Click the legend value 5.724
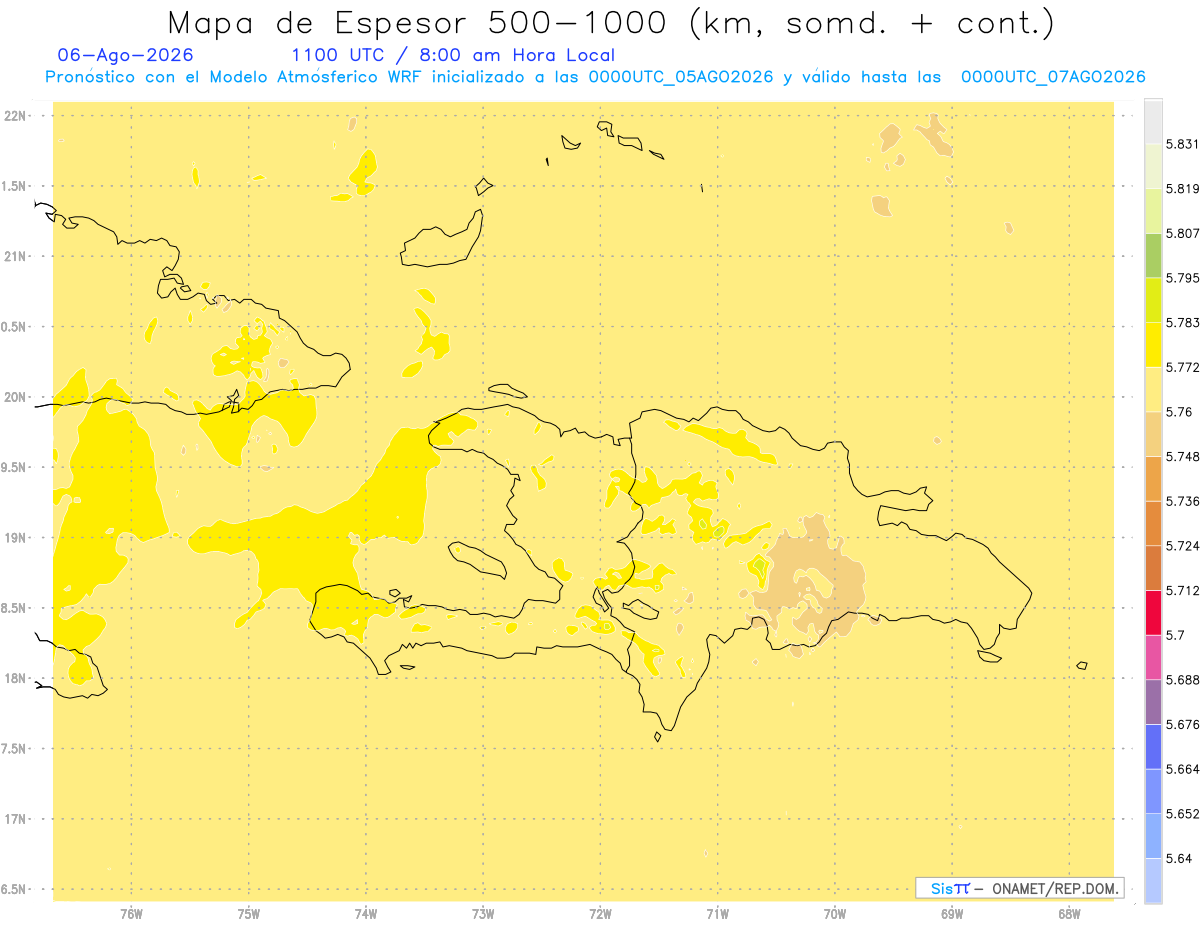 pyautogui.click(x=1183, y=546)
